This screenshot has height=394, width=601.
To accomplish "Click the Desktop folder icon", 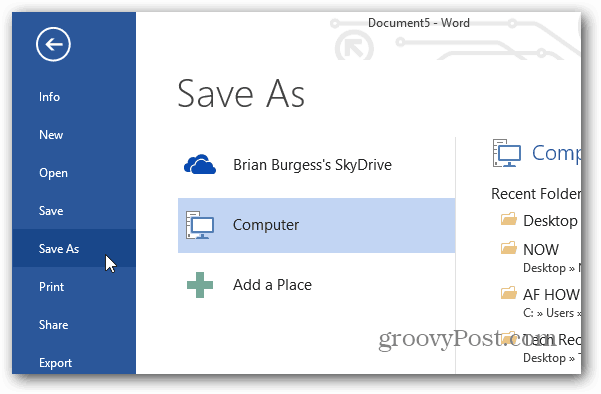I will tap(509, 220).
